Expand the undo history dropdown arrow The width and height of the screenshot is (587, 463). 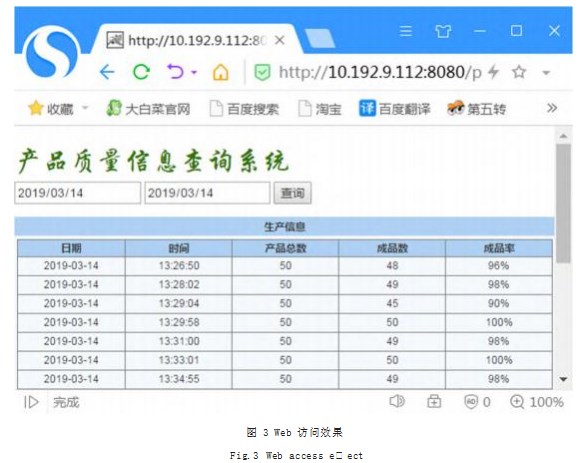tap(194, 72)
